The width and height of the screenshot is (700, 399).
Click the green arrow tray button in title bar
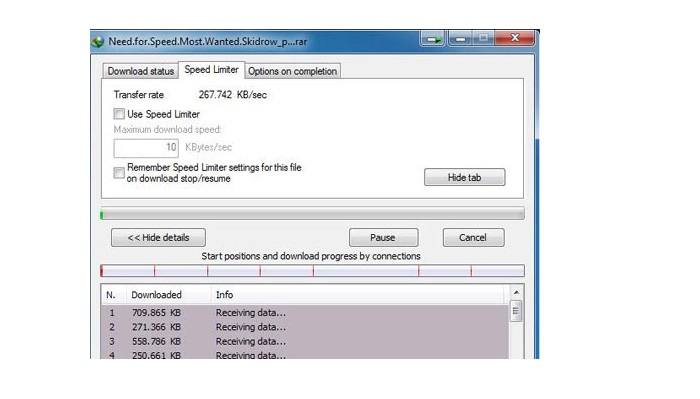point(433,39)
